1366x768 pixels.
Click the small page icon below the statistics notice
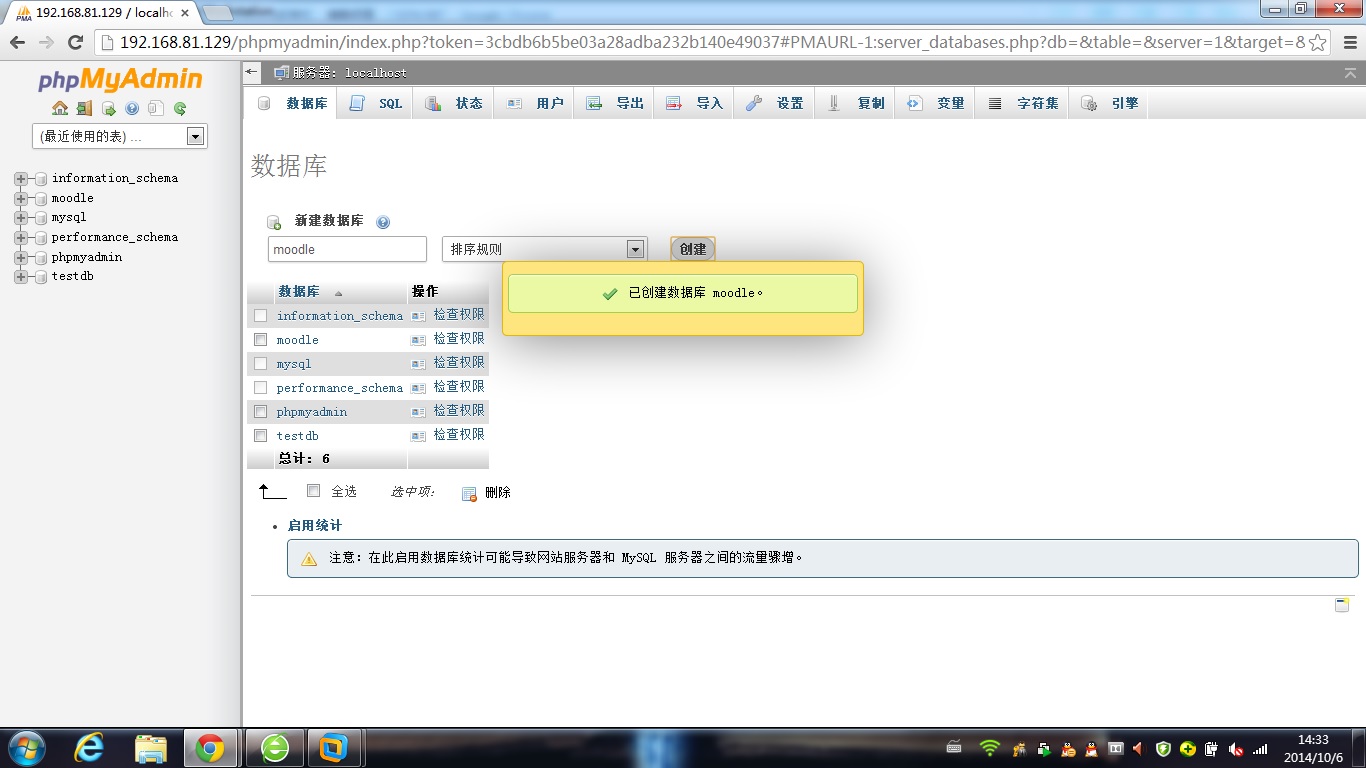click(1342, 605)
